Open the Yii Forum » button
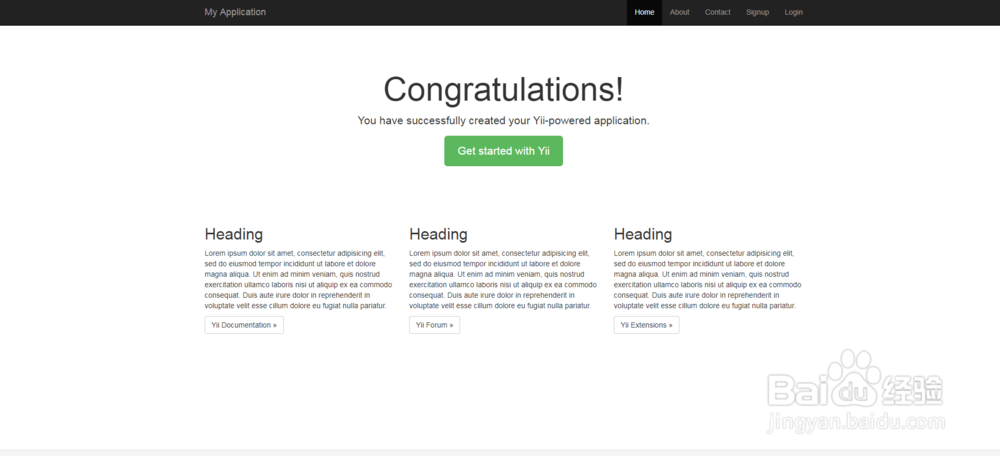Screen dimensions: 1000x456 pyautogui.click(x=434, y=325)
